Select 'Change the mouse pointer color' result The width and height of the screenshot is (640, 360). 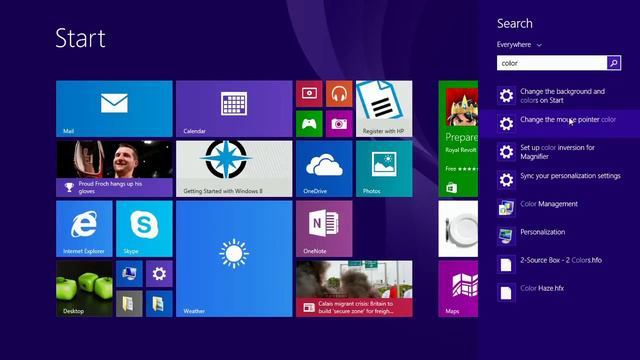coord(559,124)
